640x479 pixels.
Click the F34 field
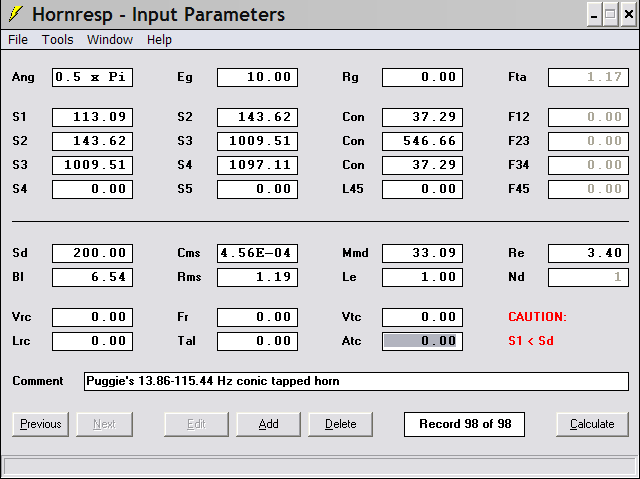[588, 165]
